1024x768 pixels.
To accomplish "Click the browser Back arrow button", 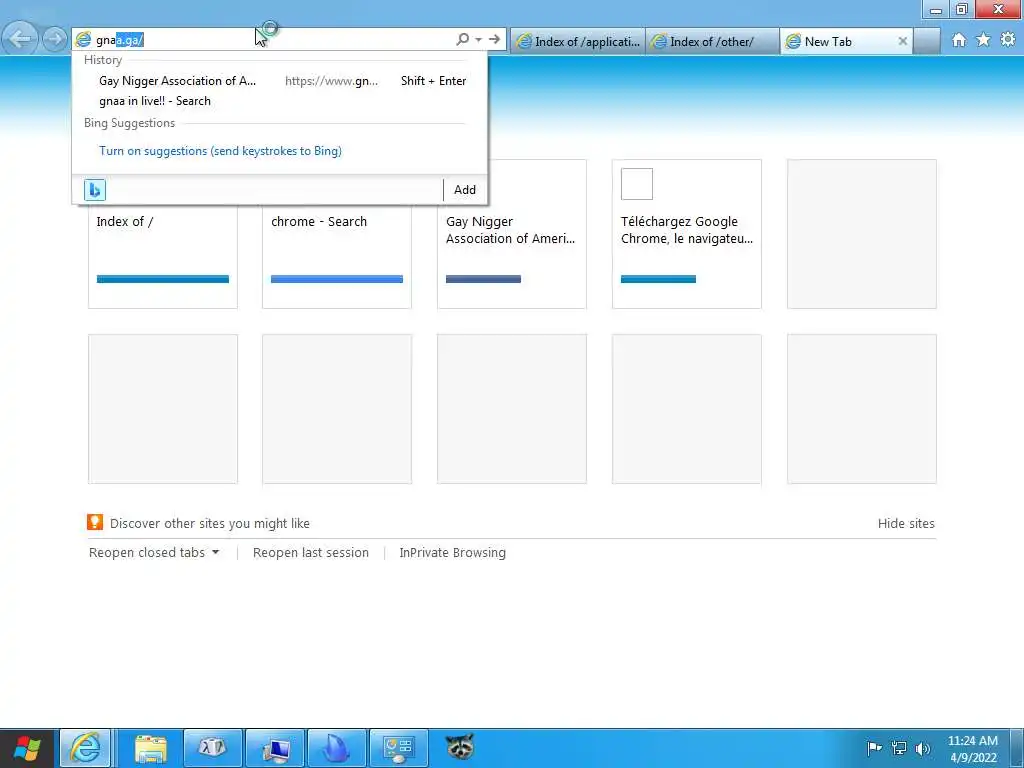I will click(x=20, y=39).
